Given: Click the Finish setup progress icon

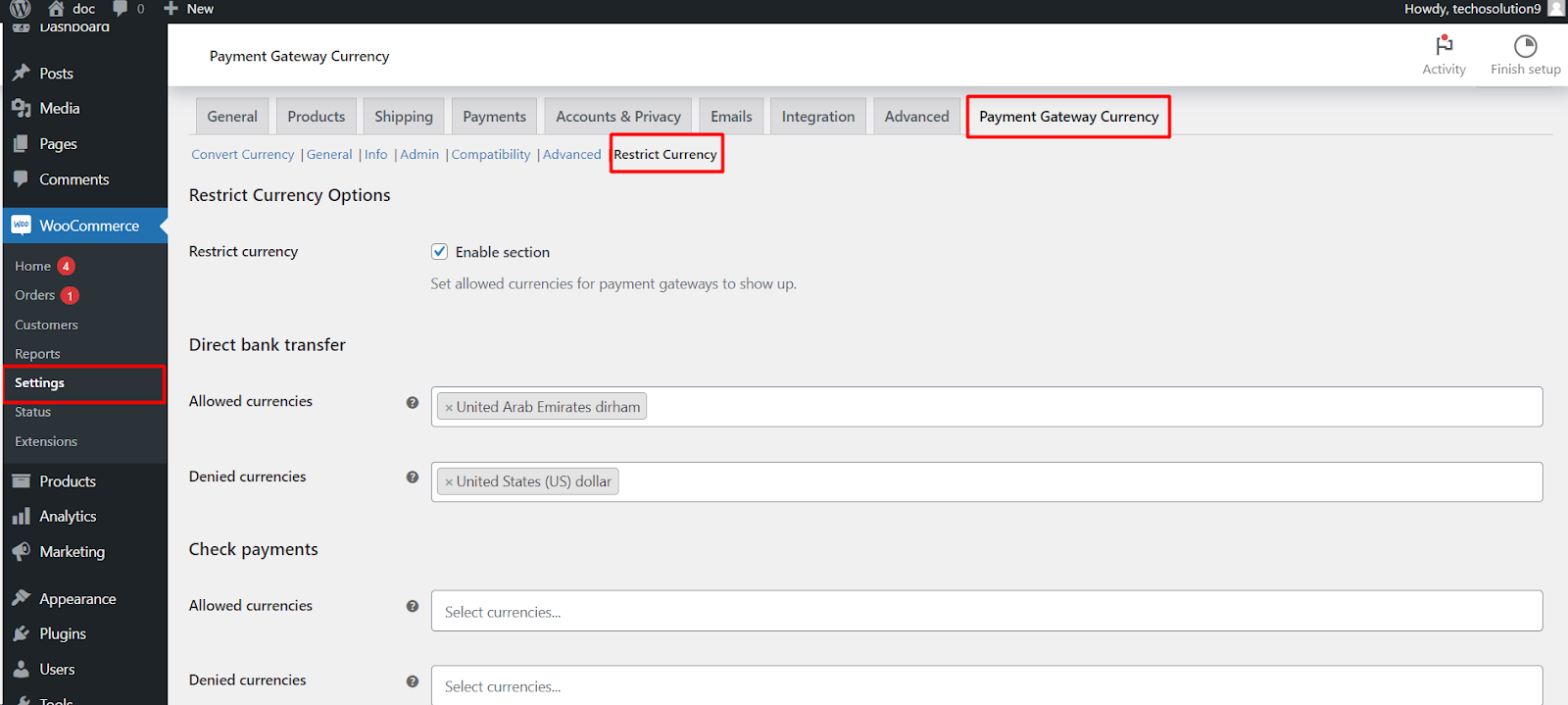Looking at the screenshot, I should point(1526,46).
